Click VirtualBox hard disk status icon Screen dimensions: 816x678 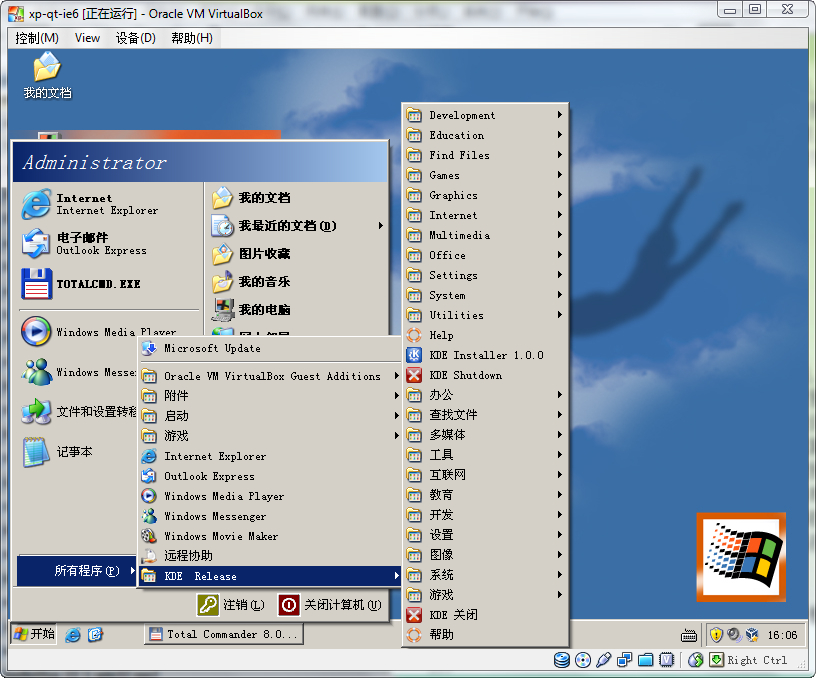point(562,660)
